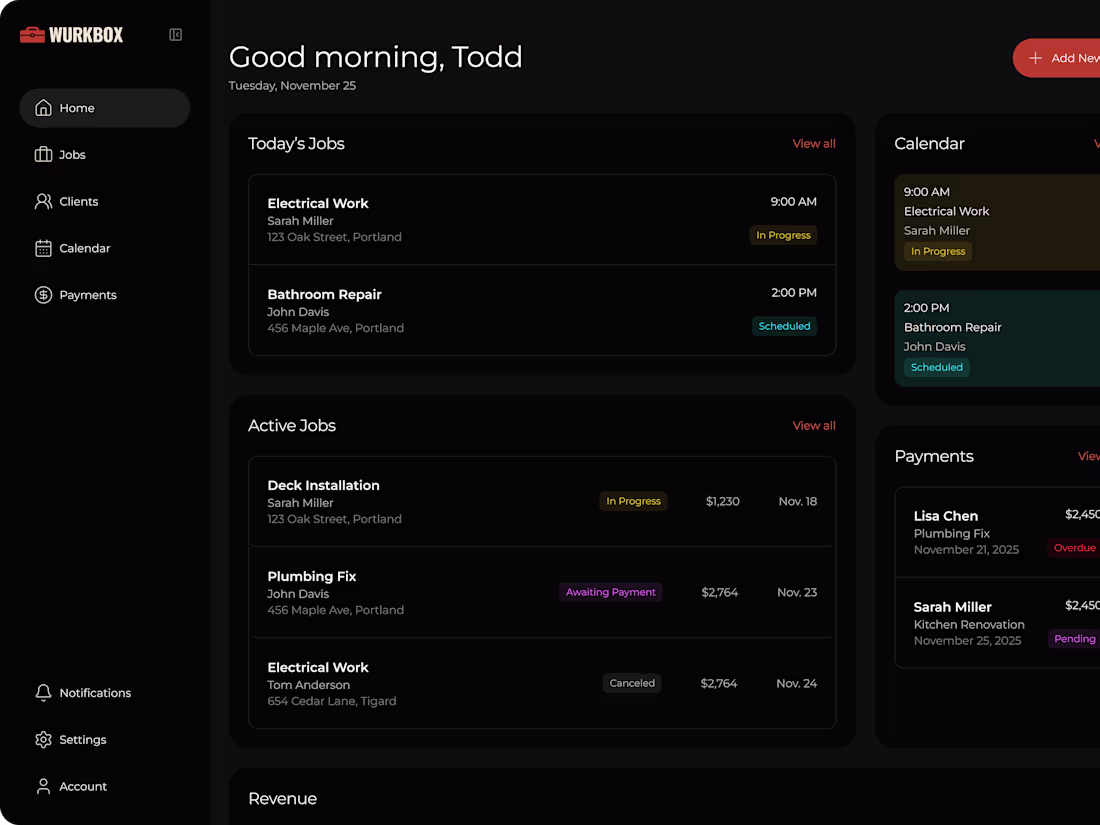Collapse the sidebar with the panel icon
1100x825 pixels.
[x=175, y=34]
